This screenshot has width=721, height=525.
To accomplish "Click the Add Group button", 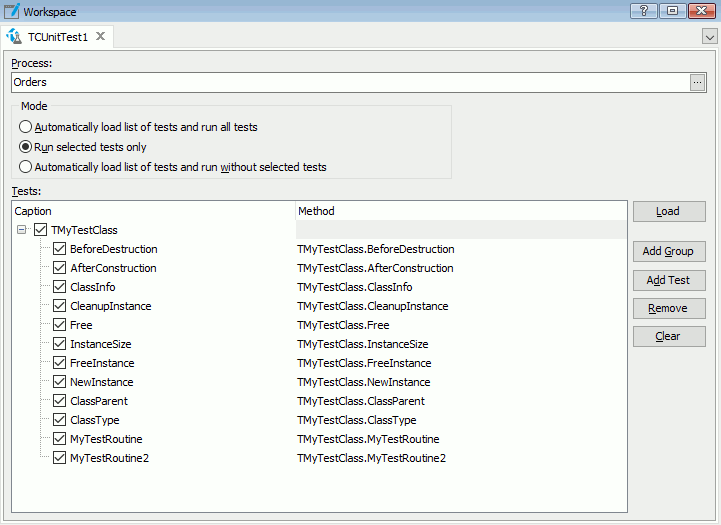I will pyautogui.click(x=669, y=251).
